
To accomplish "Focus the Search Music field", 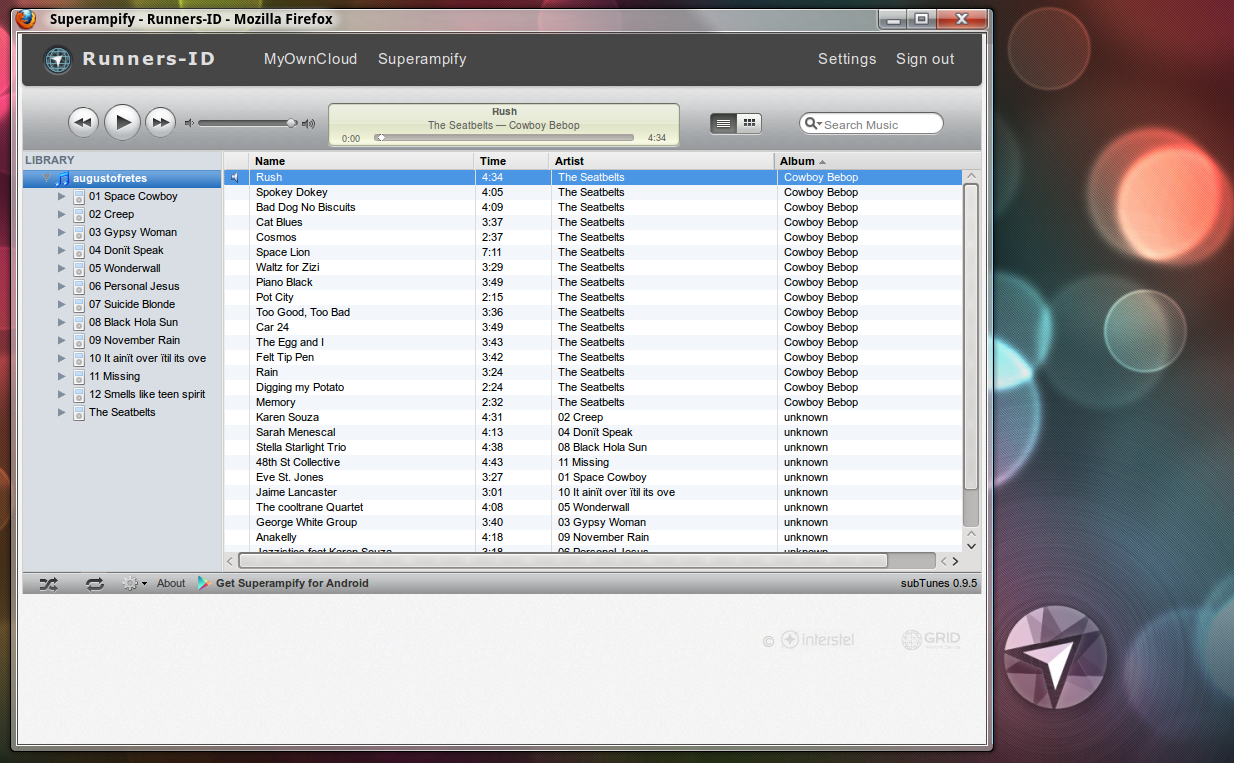I will coord(871,124).
